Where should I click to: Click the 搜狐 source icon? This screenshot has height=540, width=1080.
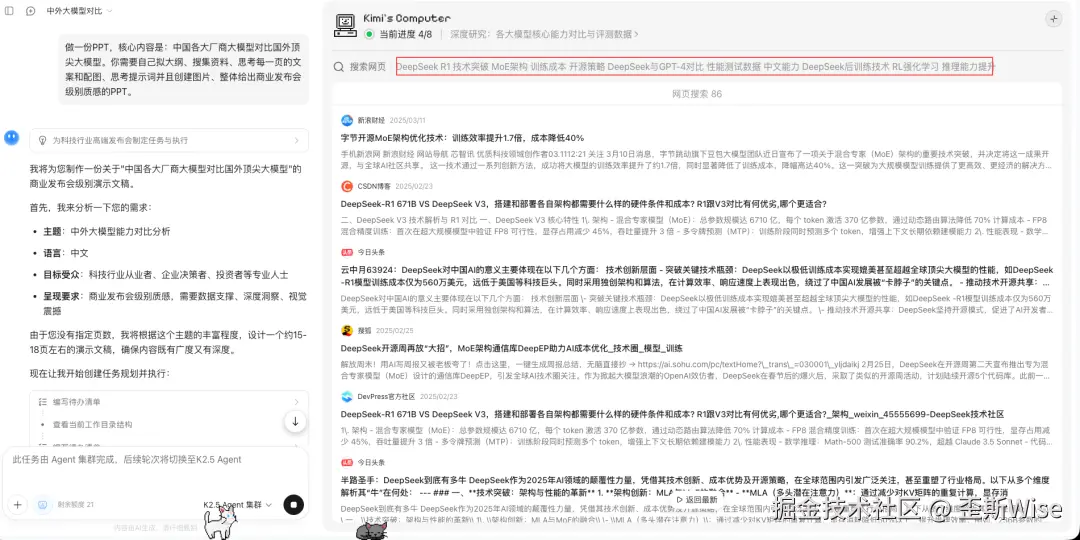346,331
